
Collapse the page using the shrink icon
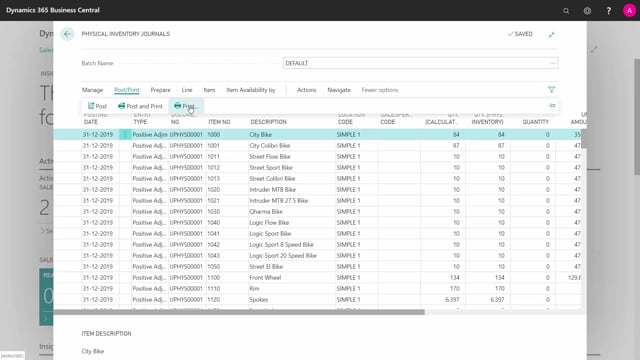(551, 35)
